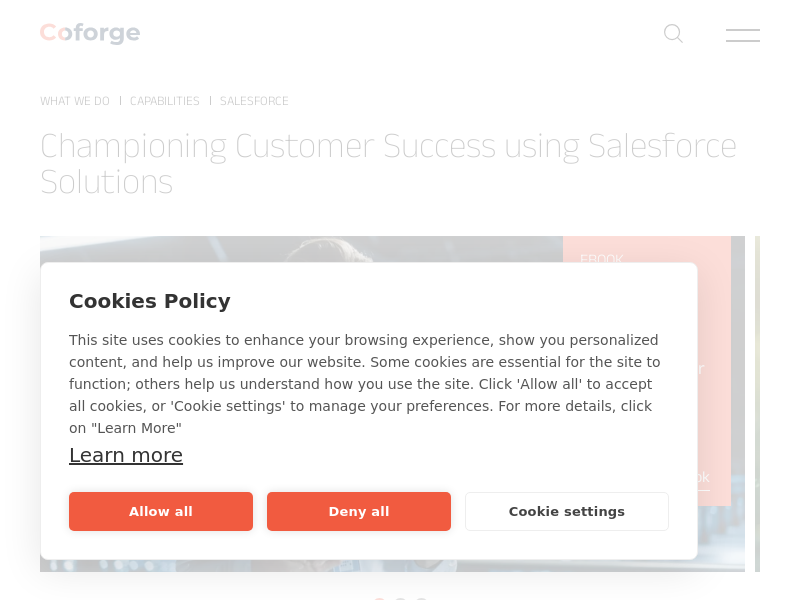Click the Coforge logo

[x=90, y=33]
